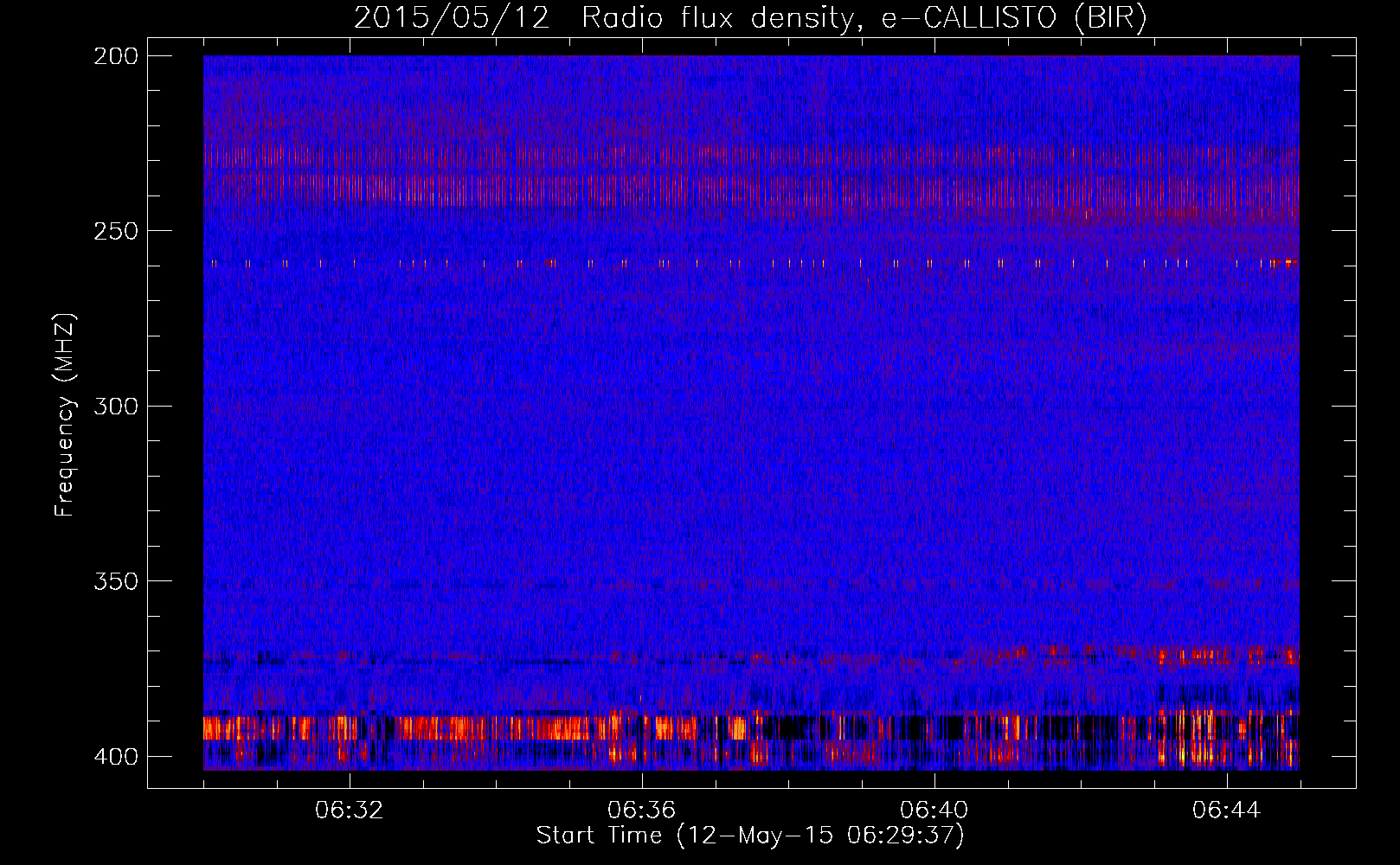Screen dimensions: 1400x865
Task: Click the 400 frequency tick label
Action: pos(116,756)
